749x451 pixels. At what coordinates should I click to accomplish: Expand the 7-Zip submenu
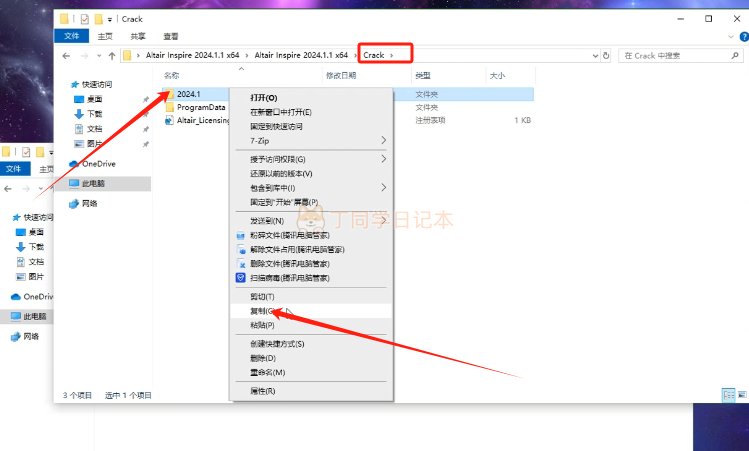(x=311, y=140)
